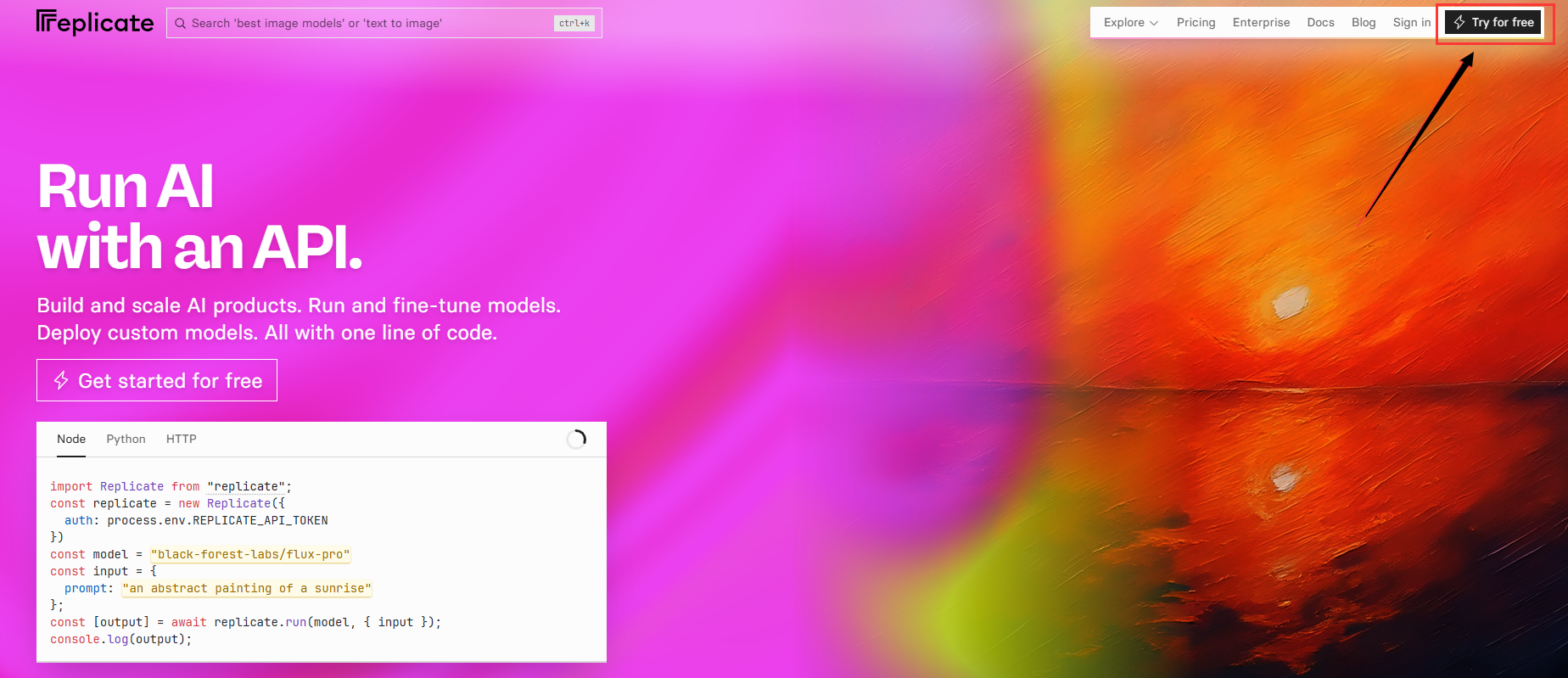Screen dimensions: 1568x678
Task: Go to the Pricing page
Action: (x=1196, y=23)
